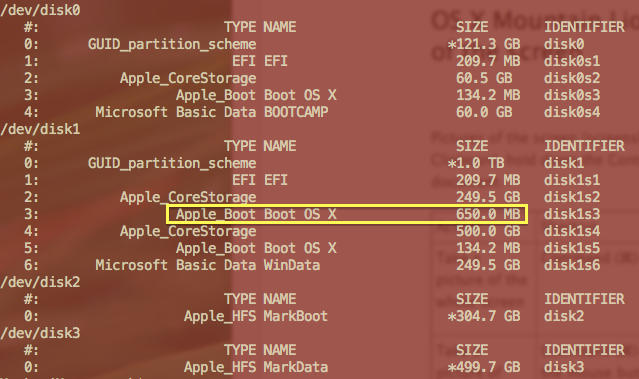Select the disk1s3 identifier

[x=572, y=214]
